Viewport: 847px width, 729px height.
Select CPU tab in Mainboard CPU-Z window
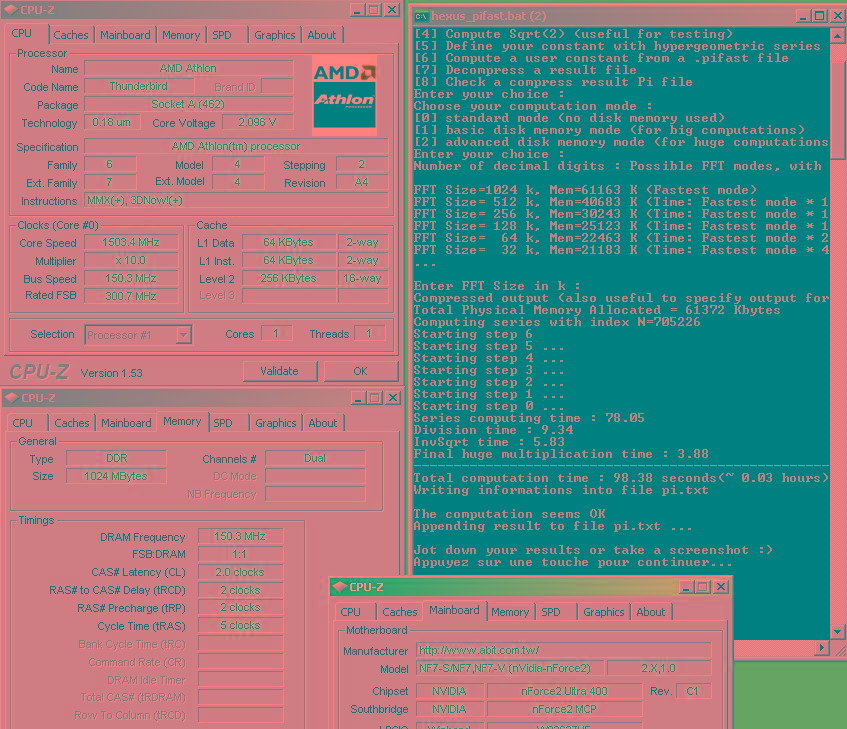coord(351,612)
